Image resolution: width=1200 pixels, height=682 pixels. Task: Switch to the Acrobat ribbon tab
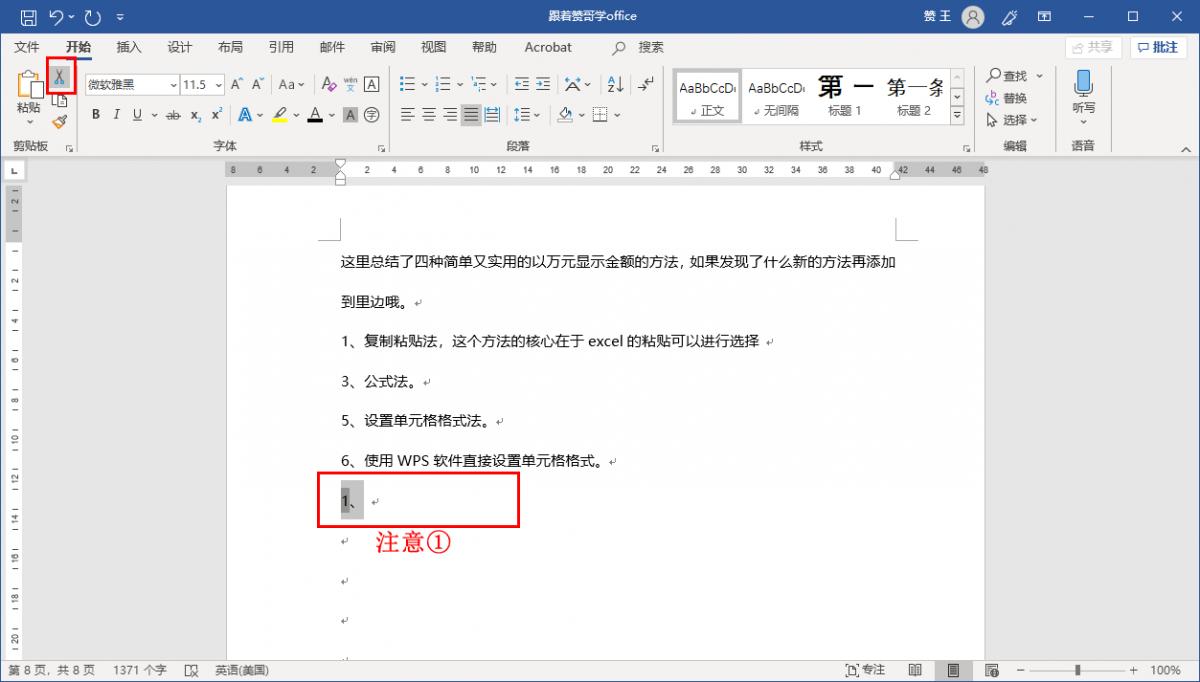tap(547, 47)
